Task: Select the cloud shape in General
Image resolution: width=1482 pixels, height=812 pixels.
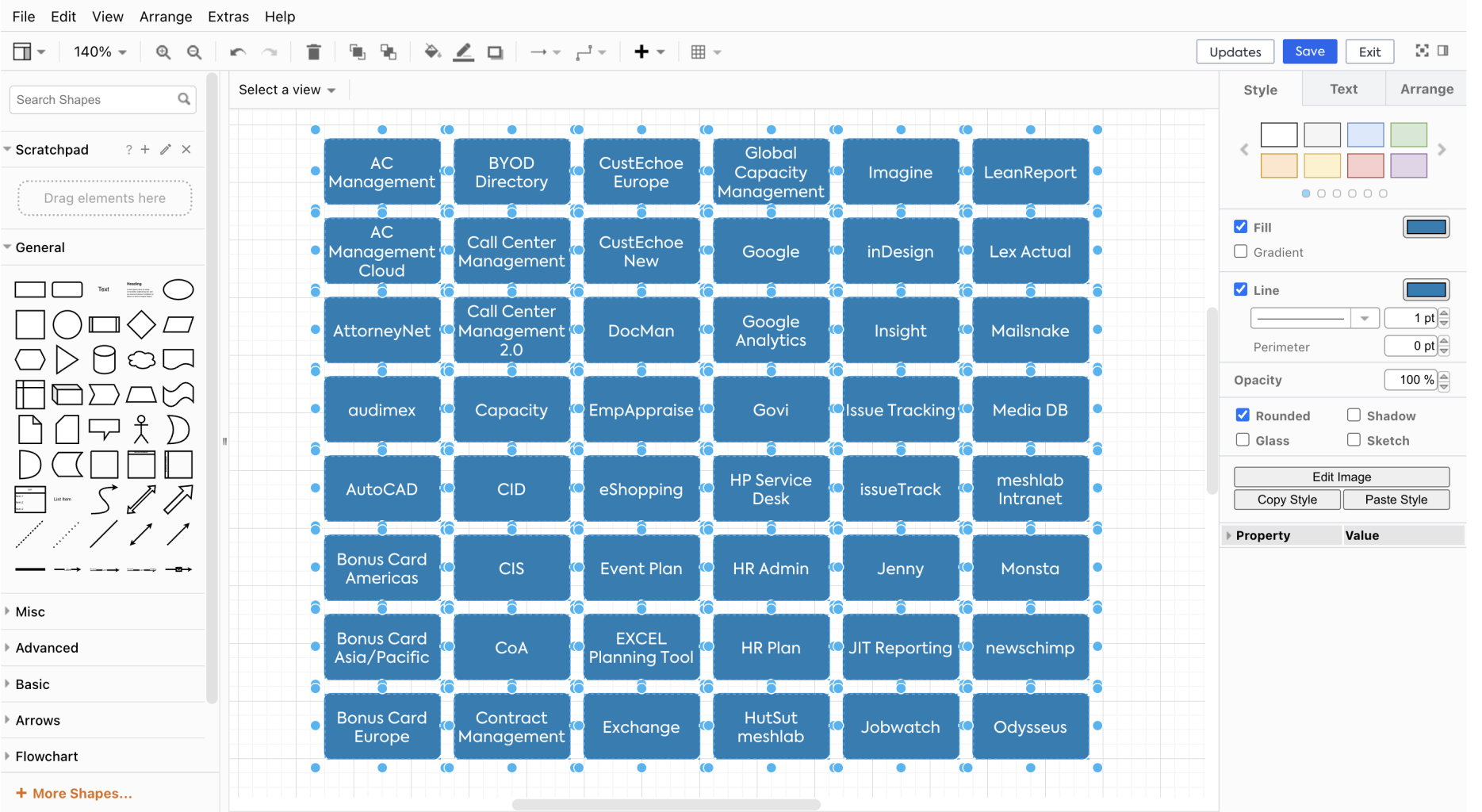Action: [141, 359]
